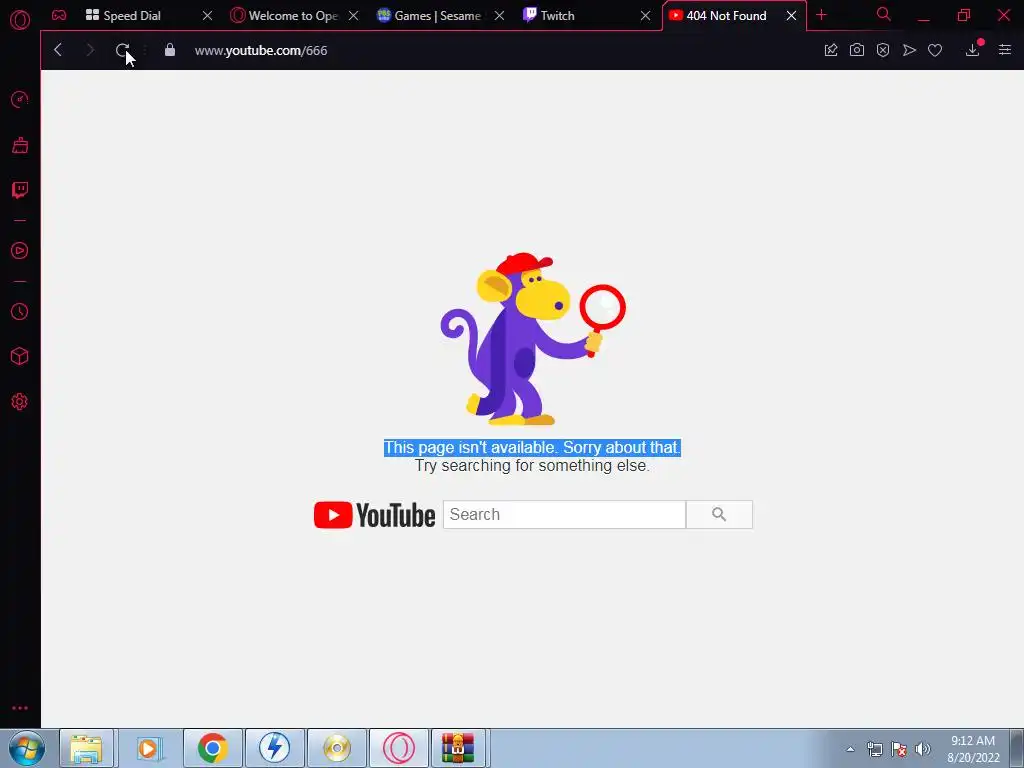Take a snapshot with camera icon
Image resolution: width=1024 pixels, height=768 pixels.
(x=857, y=50)
